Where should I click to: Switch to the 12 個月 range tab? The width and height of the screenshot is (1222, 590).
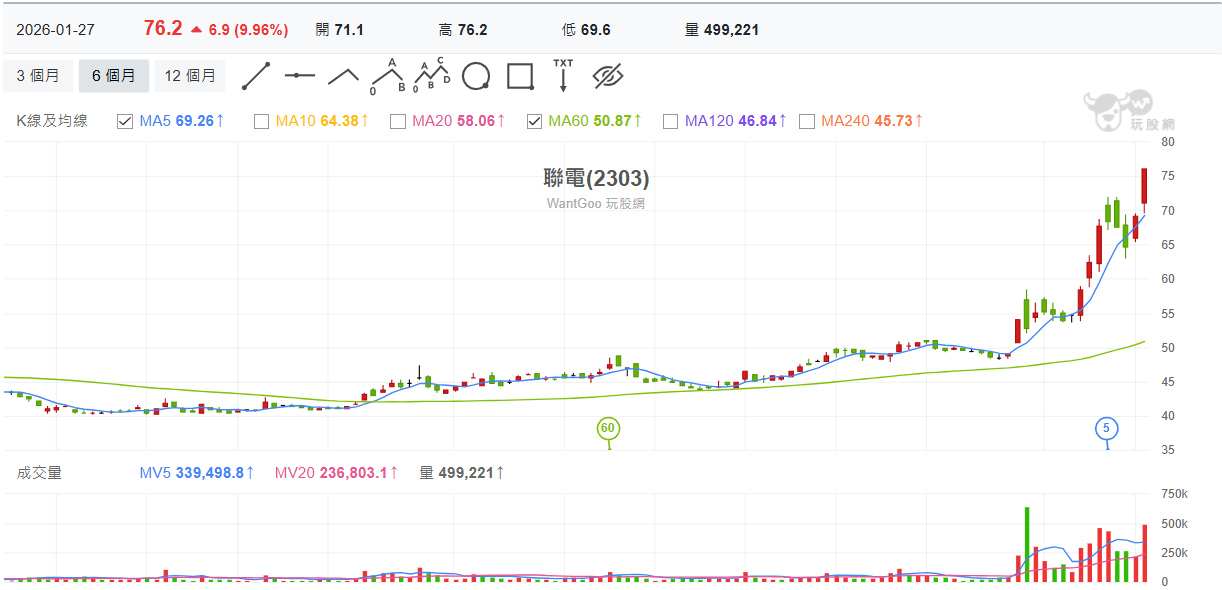coord(190,76)
